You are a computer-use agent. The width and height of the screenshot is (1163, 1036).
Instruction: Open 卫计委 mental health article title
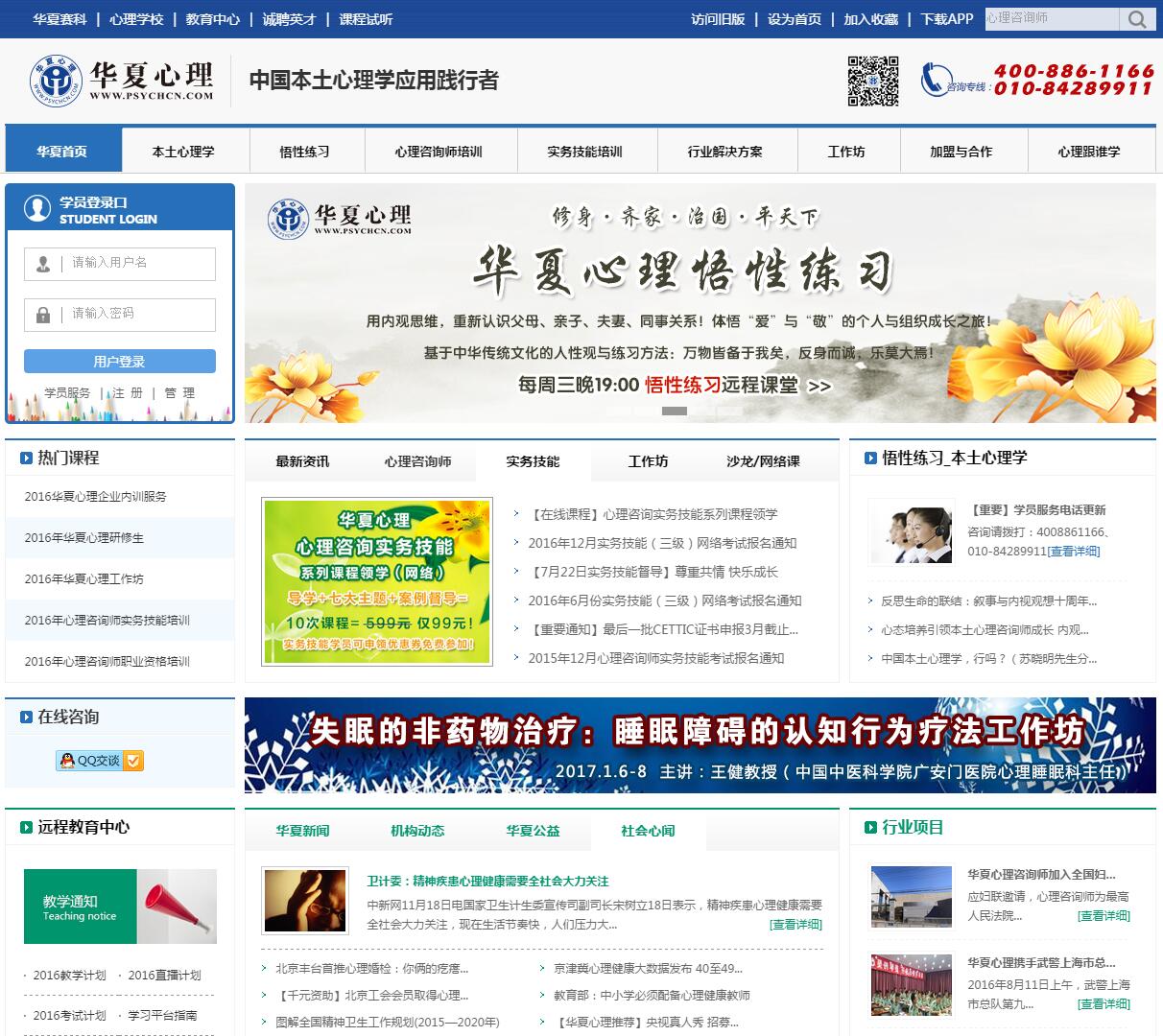click(487, 881)
